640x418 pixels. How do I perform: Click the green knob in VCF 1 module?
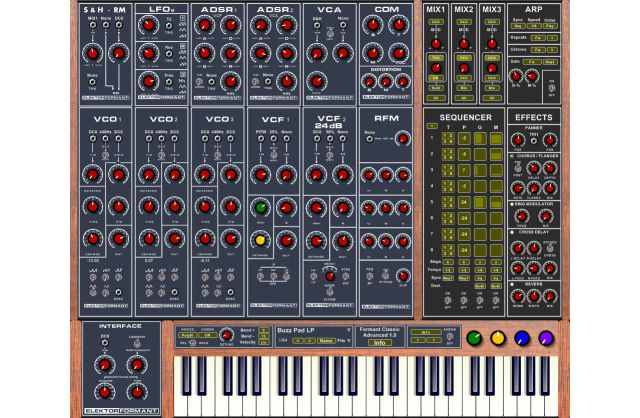click(x=260, y=207)
